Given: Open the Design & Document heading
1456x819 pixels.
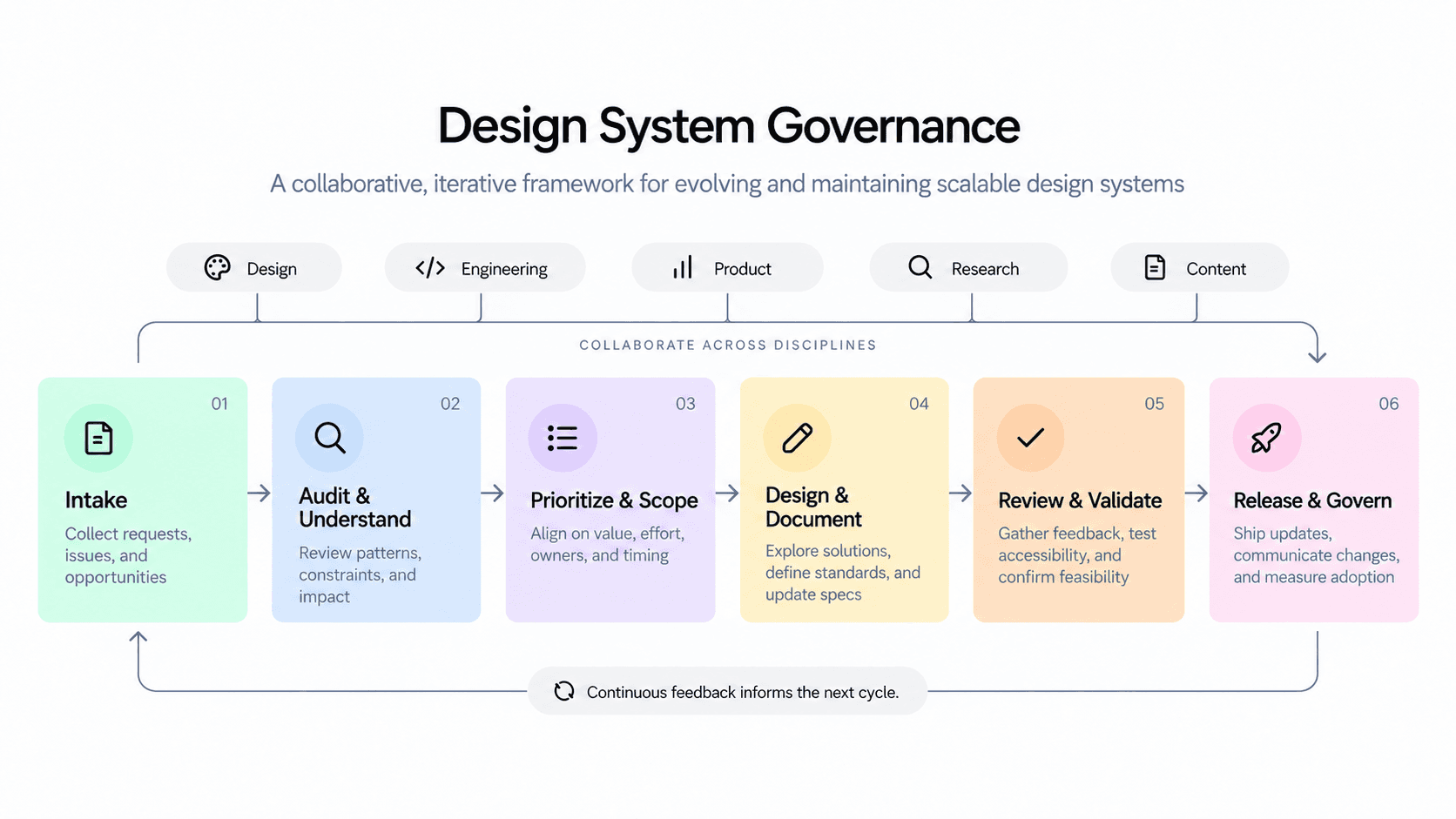Looking at the screenshot, I should point(813,507).
